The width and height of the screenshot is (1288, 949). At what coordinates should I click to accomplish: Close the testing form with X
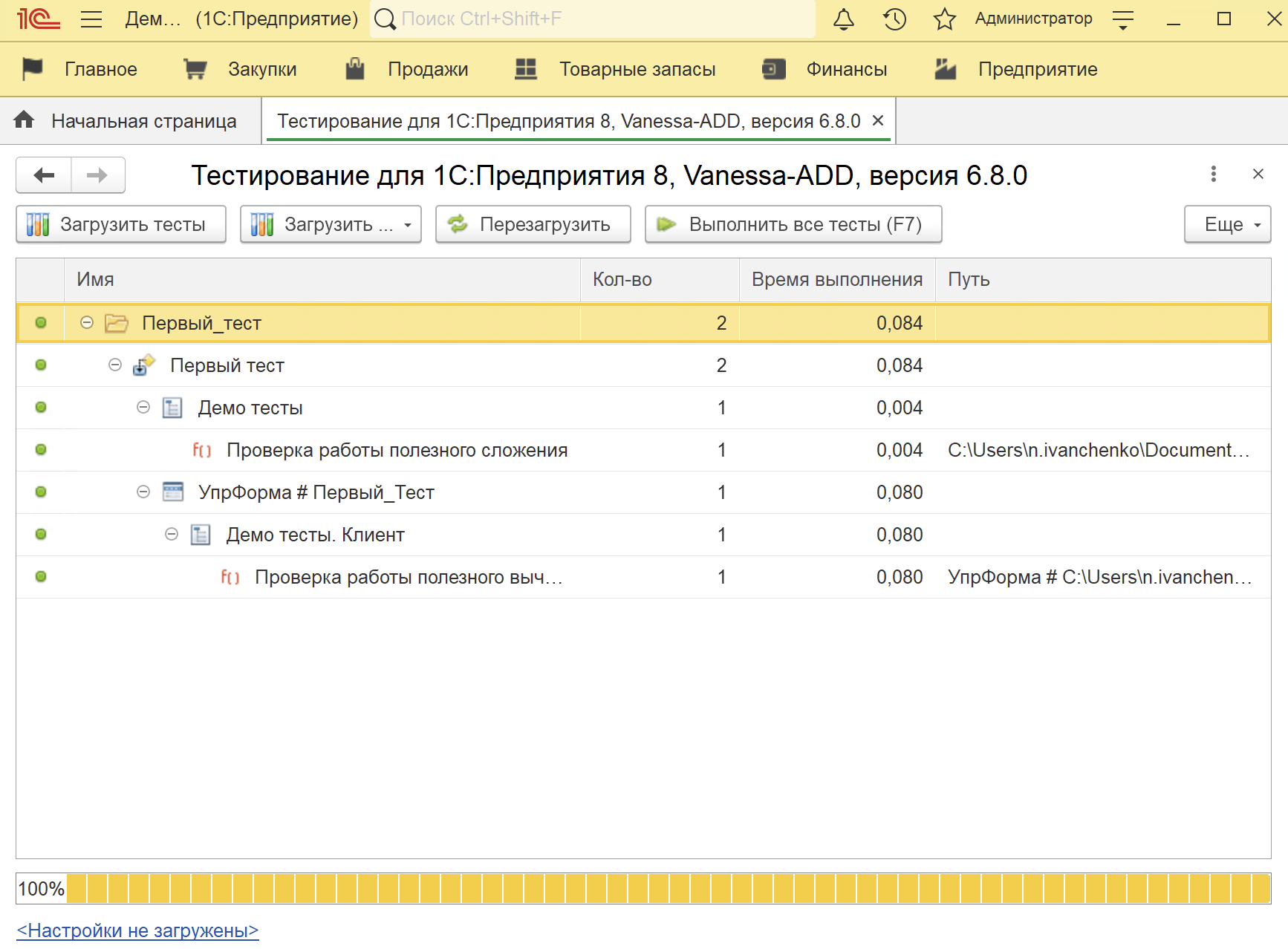[x=1258, y=174]
